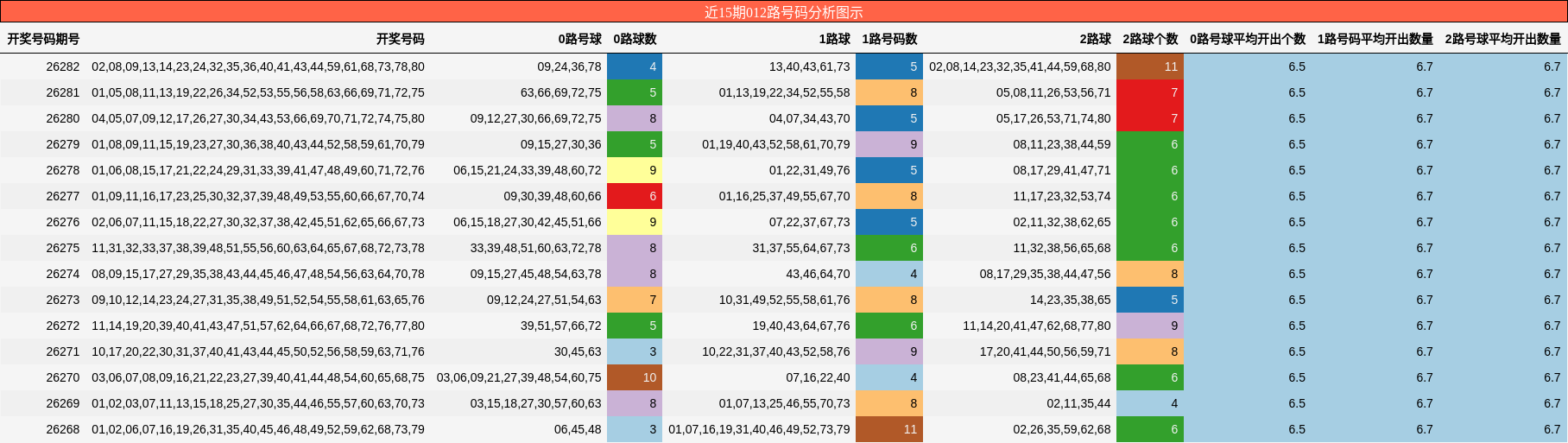Select blue 0路球数 cell in row 26282

pos(635,66)
